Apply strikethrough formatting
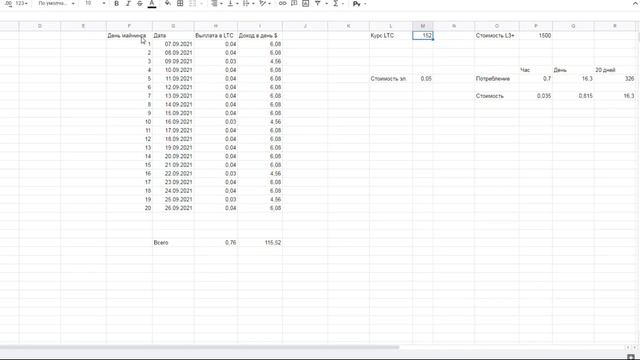This screenshot has width=640, height=360. click(140, 4)
